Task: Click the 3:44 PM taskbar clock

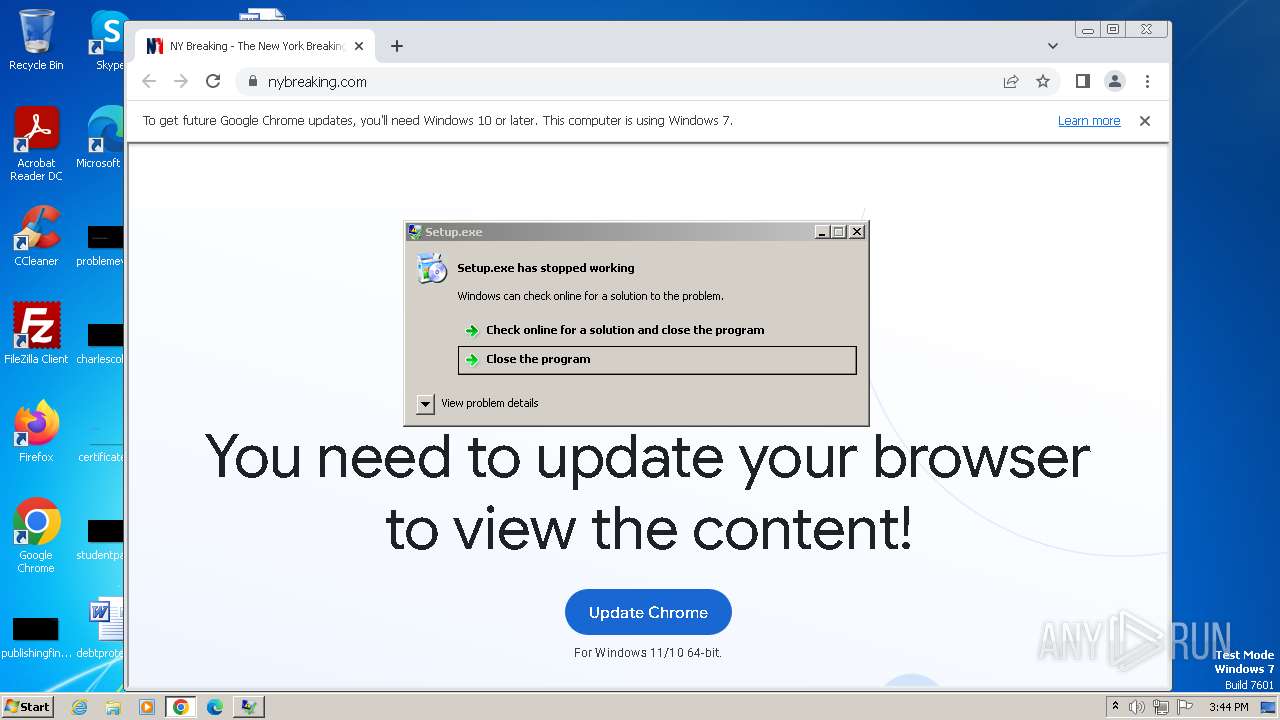Action: 1228,707
